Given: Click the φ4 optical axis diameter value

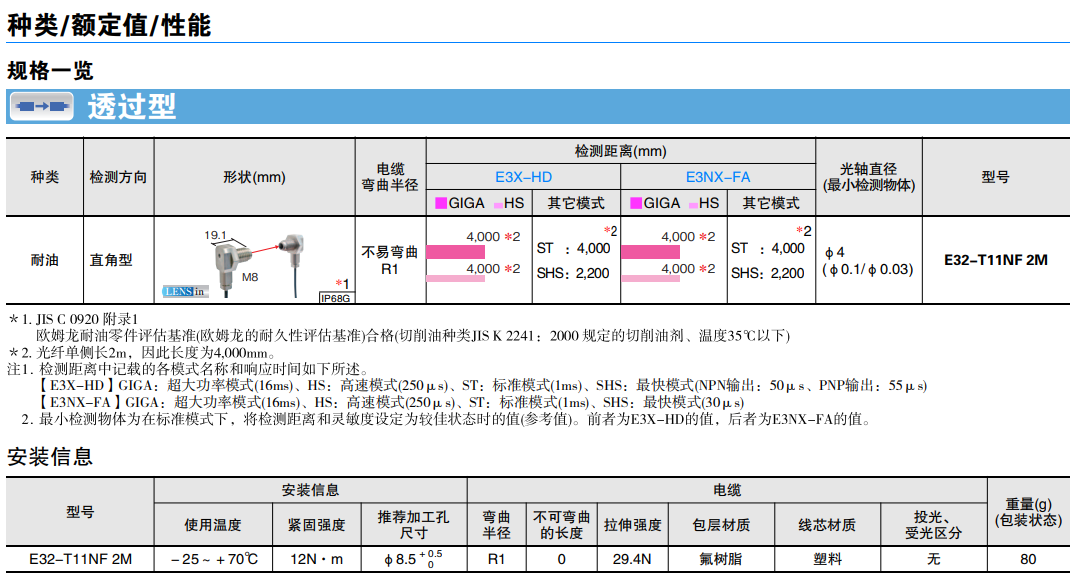Looking at the screenshot, I should point(835,252).
